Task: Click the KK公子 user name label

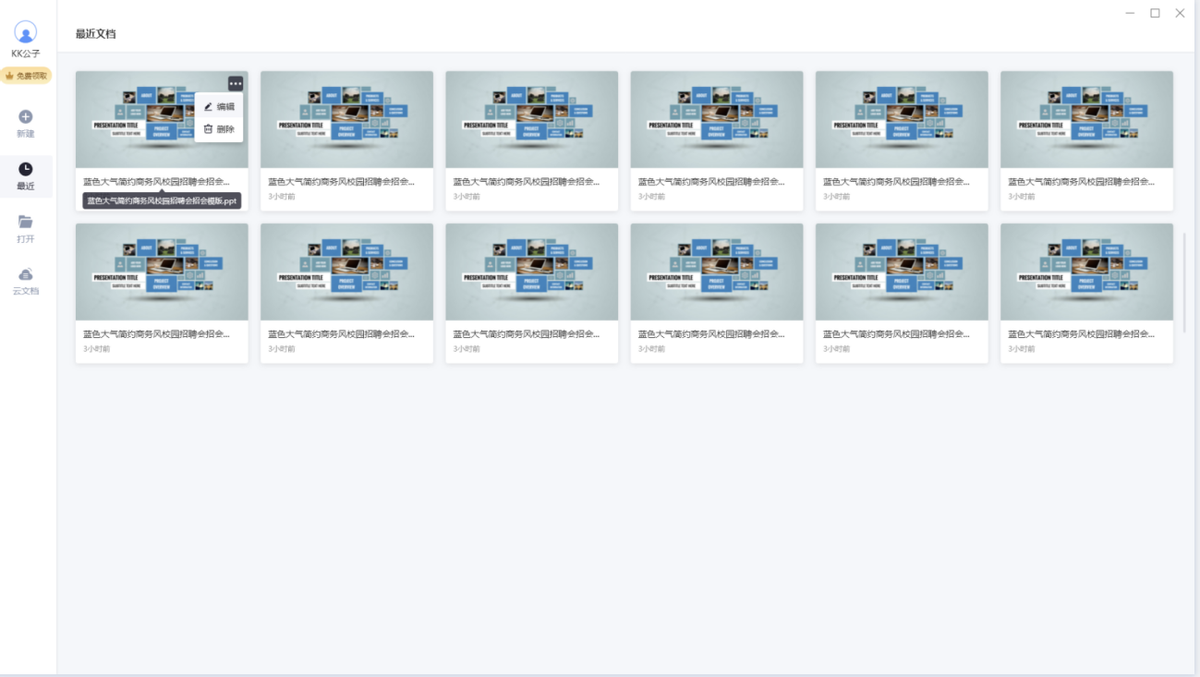Action: click(26, 54)
